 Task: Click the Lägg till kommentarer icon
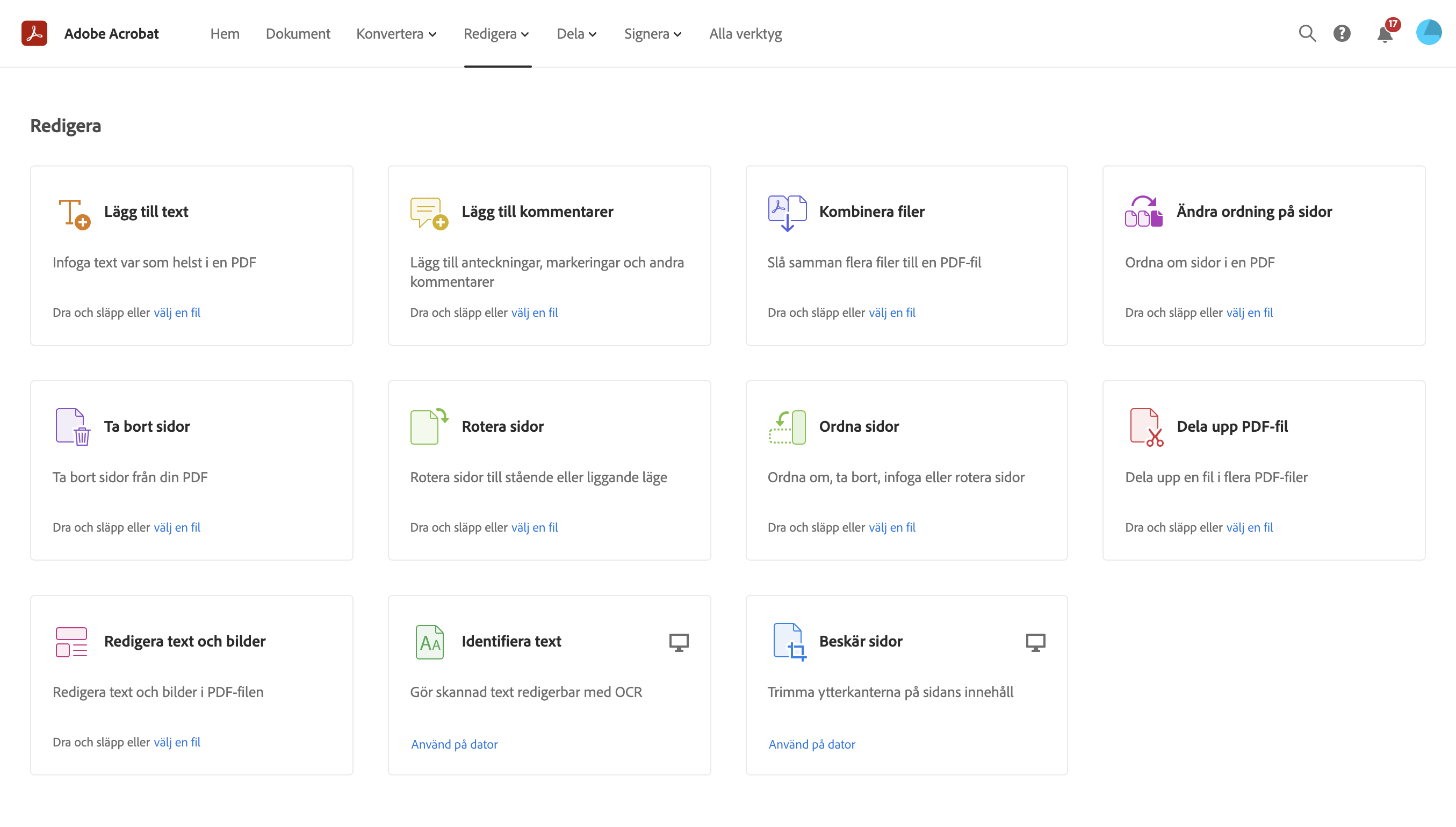429,214
